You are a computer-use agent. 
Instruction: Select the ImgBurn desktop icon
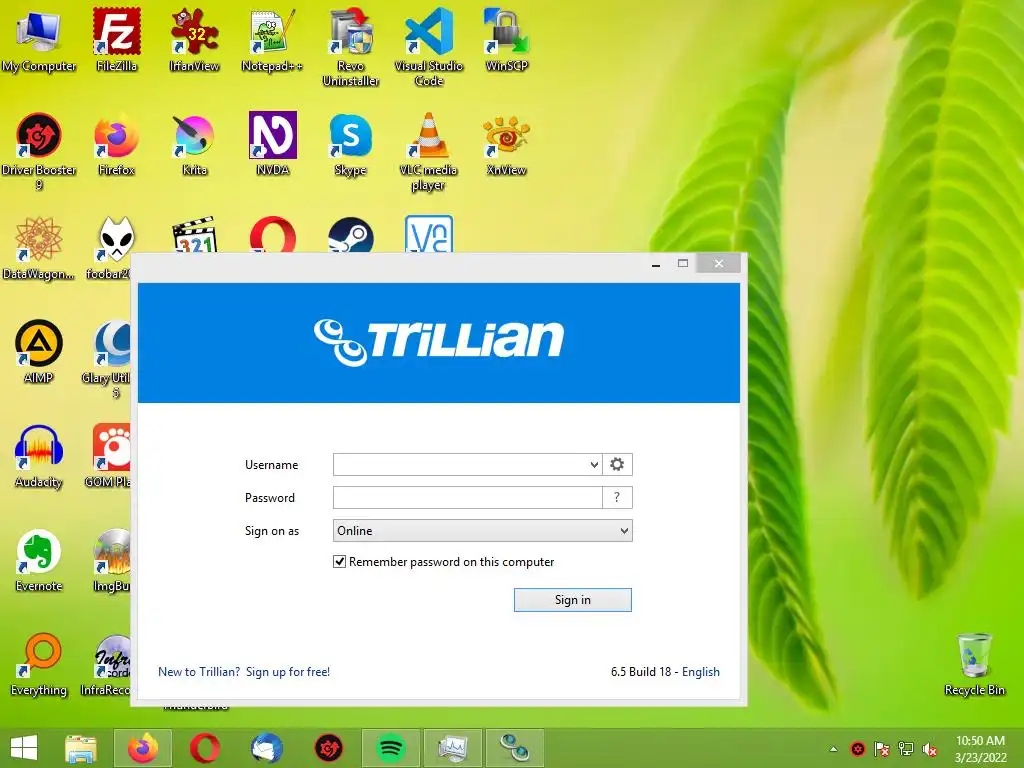pyautogui.click(x=112, y=560)
